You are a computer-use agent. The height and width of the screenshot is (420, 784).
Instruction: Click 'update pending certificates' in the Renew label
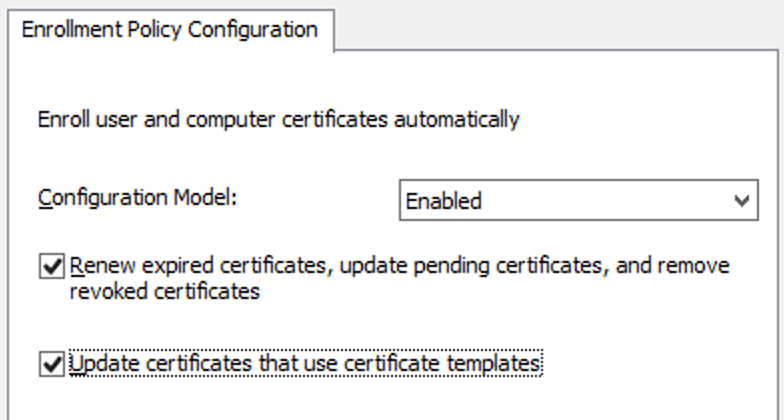471,266
